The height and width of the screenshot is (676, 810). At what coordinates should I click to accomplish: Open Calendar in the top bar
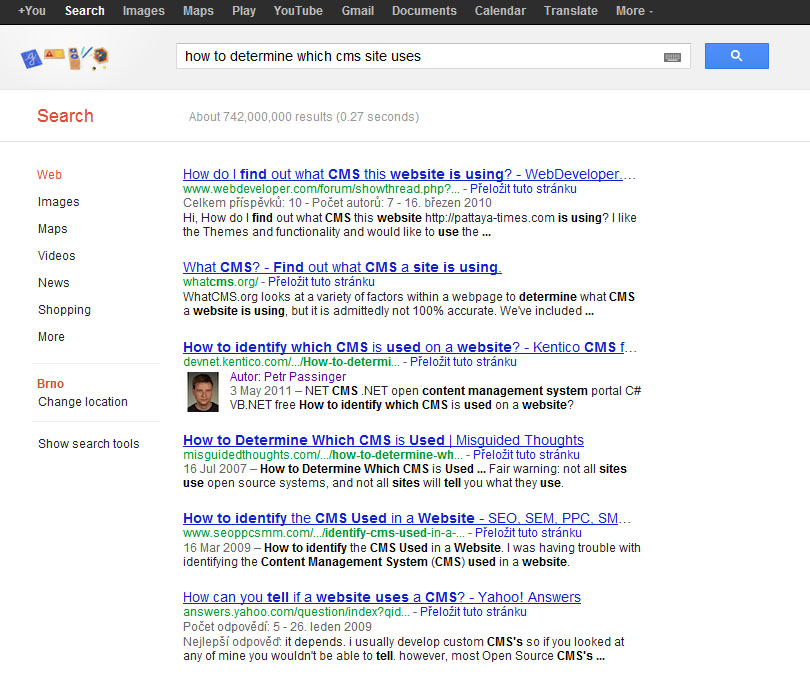coord(500,11)
